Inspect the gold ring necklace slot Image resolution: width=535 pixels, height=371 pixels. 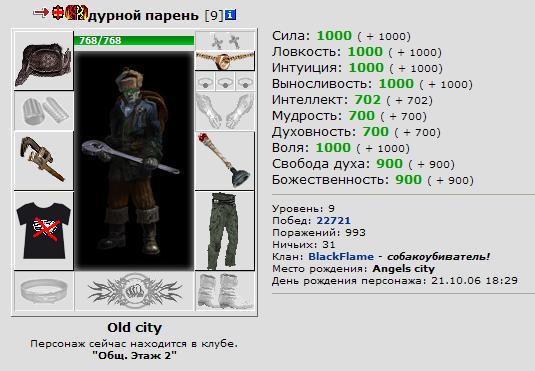pyautogui.click(x=225, y=61)
